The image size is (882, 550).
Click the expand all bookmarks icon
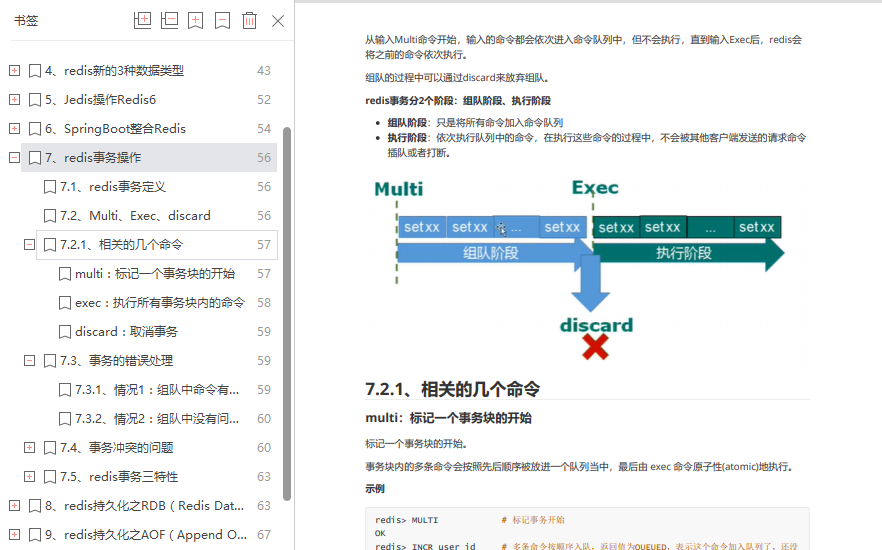[142, 21]
